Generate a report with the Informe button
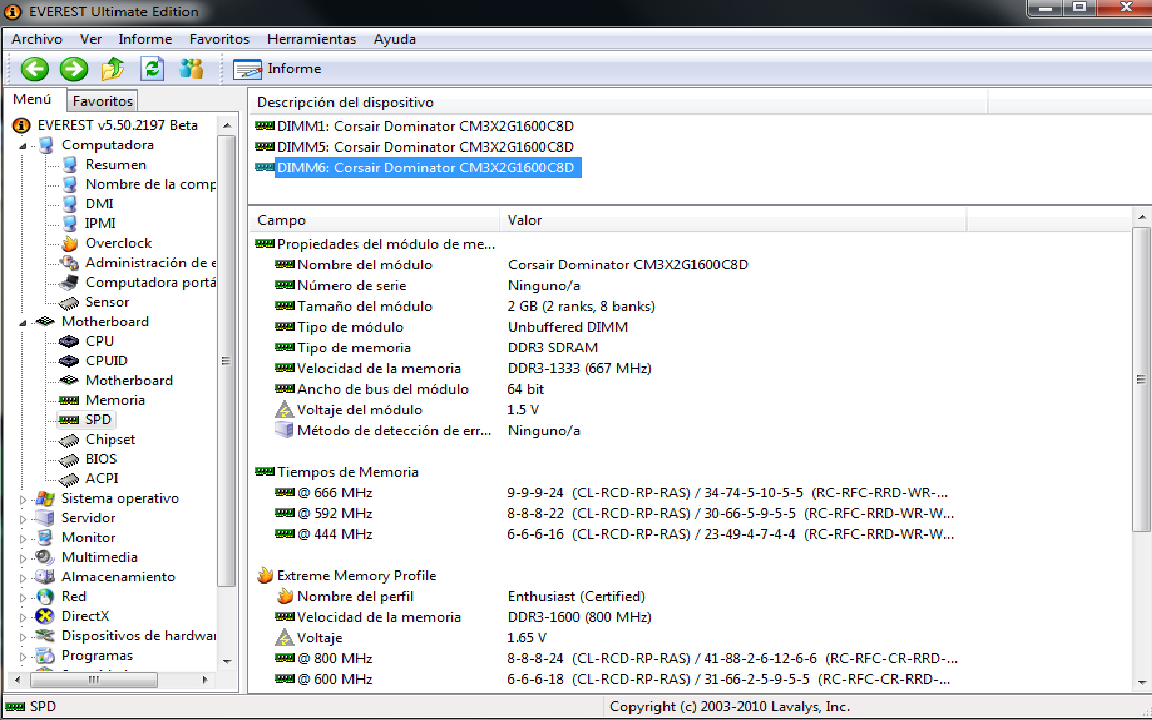Image resolution: width=1152 pixels, height=720 pixels. tap(277, 69)
